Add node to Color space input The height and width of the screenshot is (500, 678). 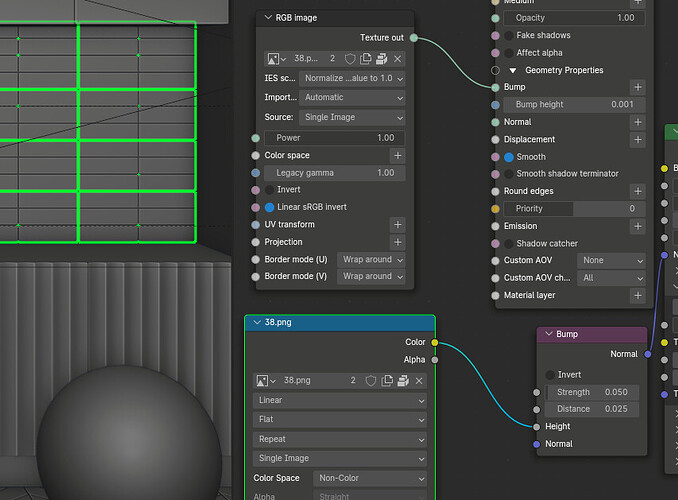(x=398, y=155)
